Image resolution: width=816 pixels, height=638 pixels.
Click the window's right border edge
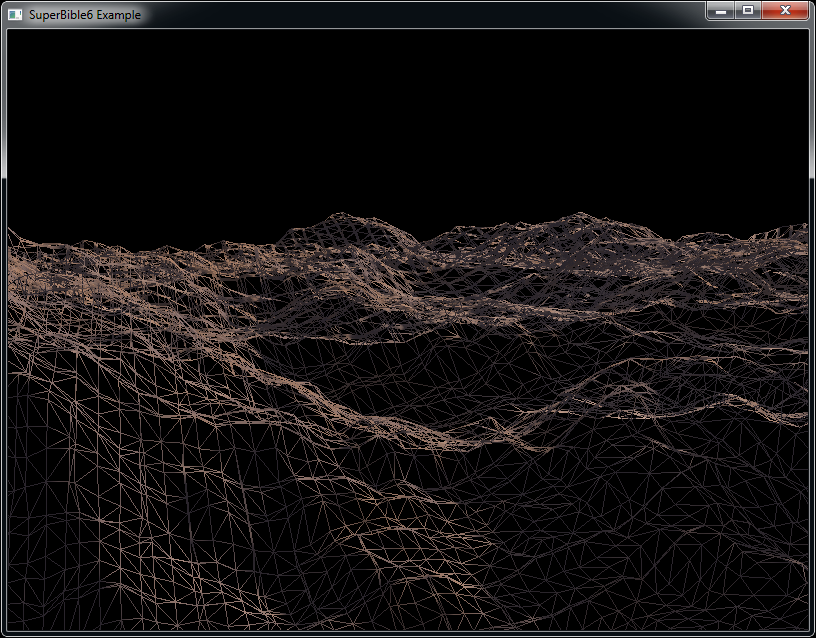tap(812, 330)
